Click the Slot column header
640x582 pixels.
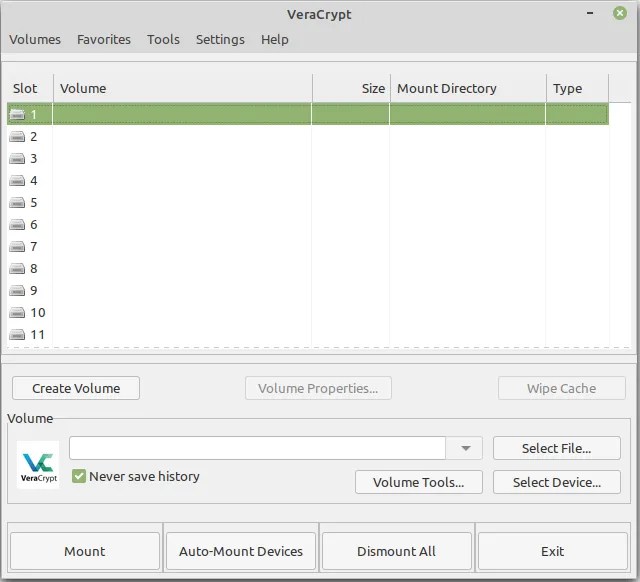(x=30, y=88)
